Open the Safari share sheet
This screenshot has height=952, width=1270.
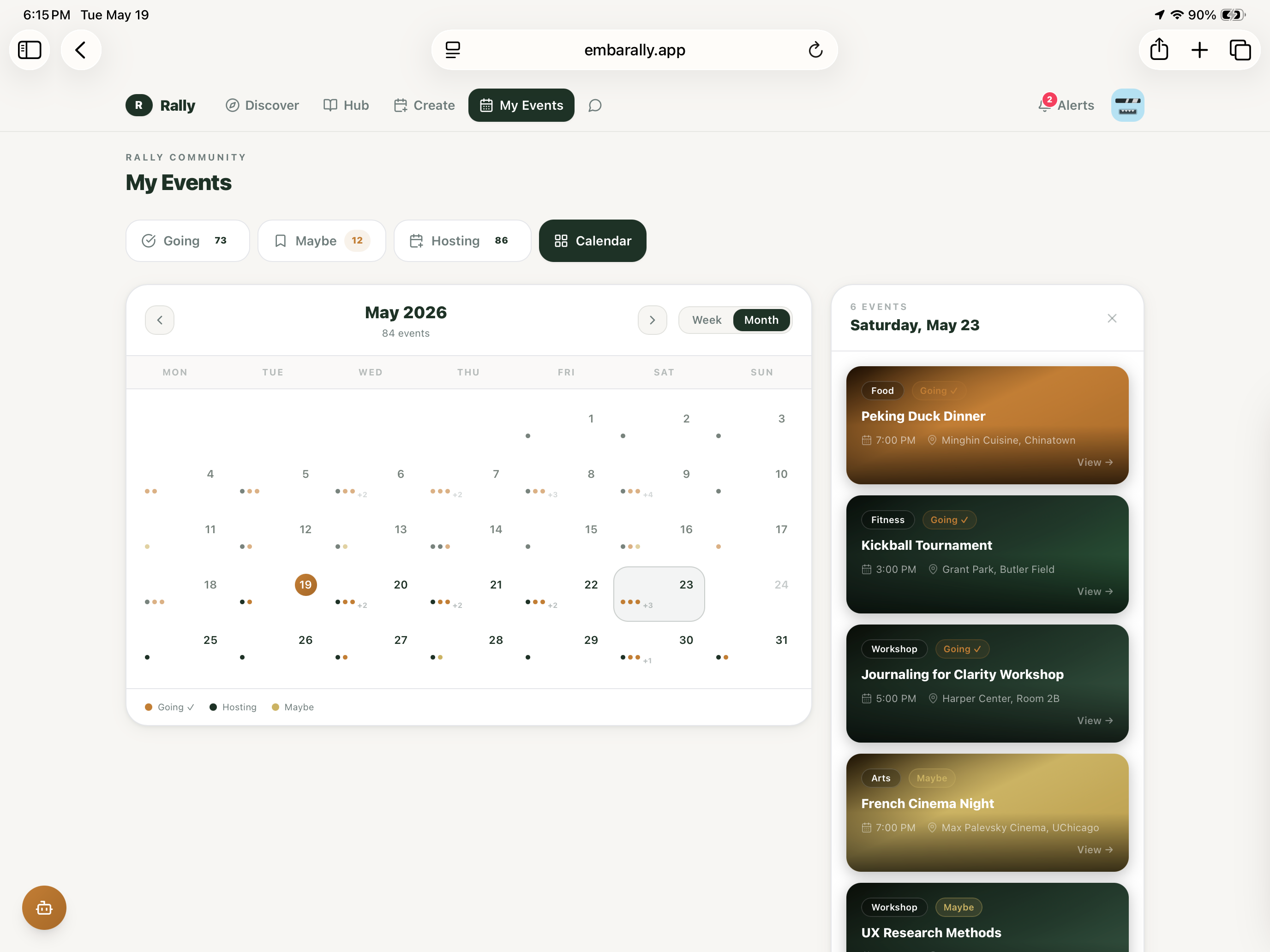pyautogui.click(x=1159, y=50)
